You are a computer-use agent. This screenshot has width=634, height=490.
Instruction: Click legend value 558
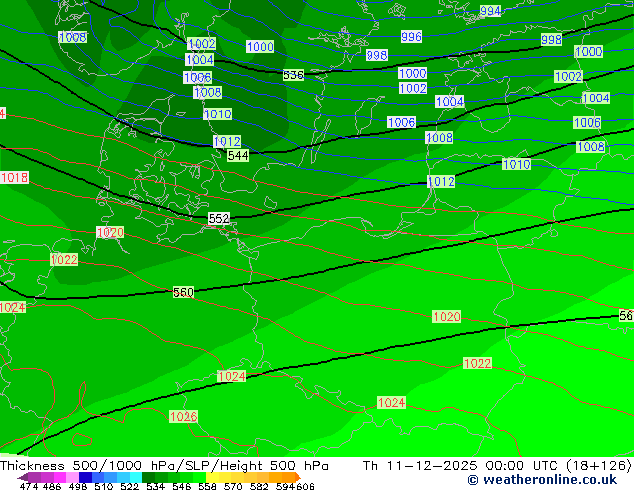pos(207,486)
